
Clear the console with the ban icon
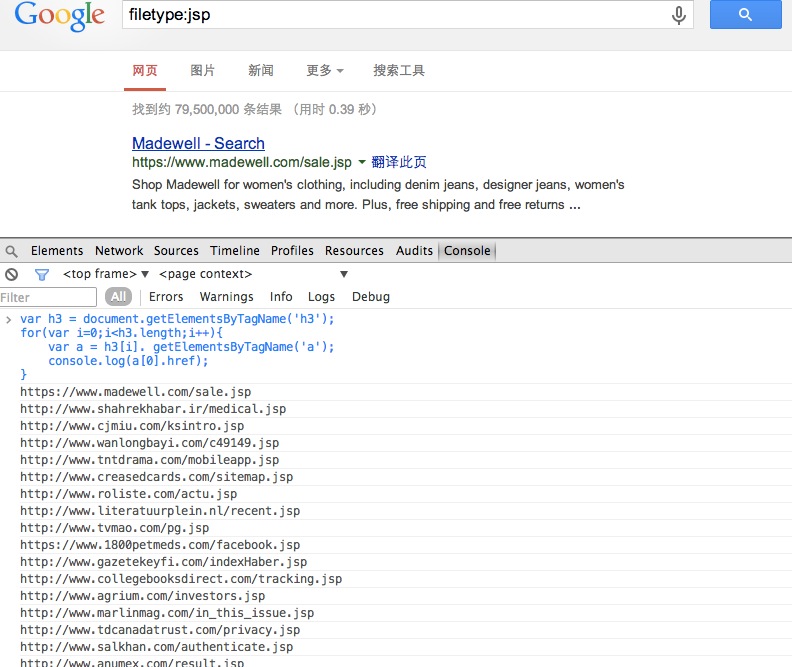pyautogui.click(x=12, y=274)
